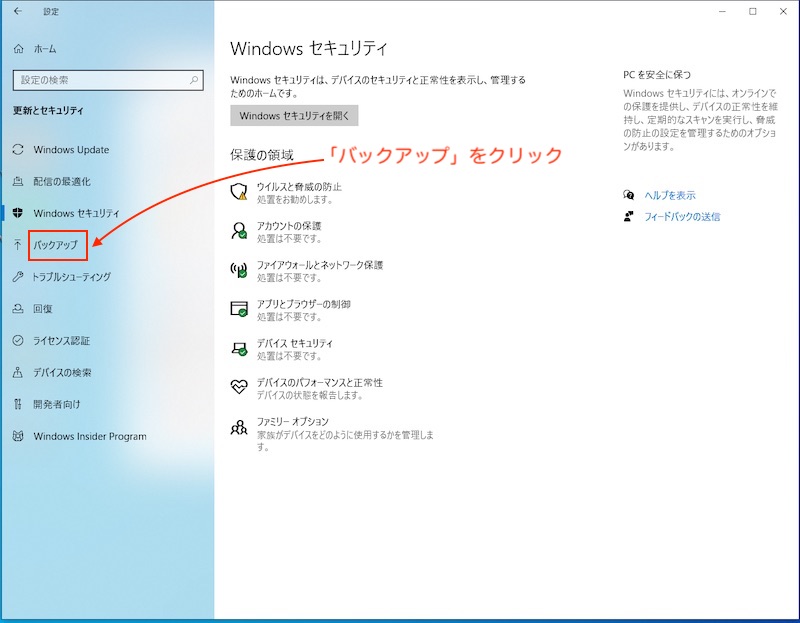Open 開発者向け settings
The width and height of the screenshot is (800, 623).
pos(57,404)
